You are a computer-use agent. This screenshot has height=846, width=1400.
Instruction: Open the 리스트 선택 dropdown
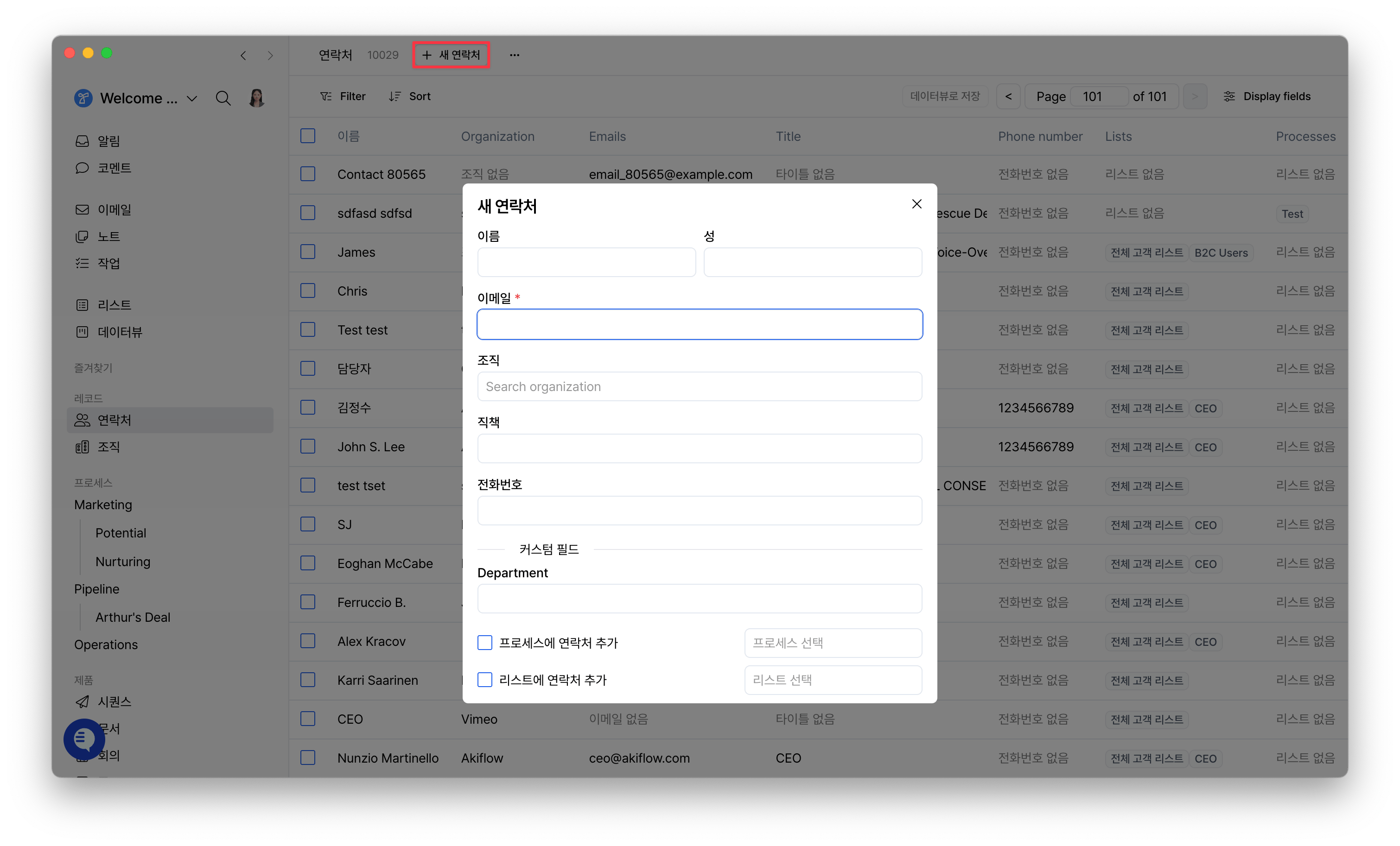[x=833, y=680]
